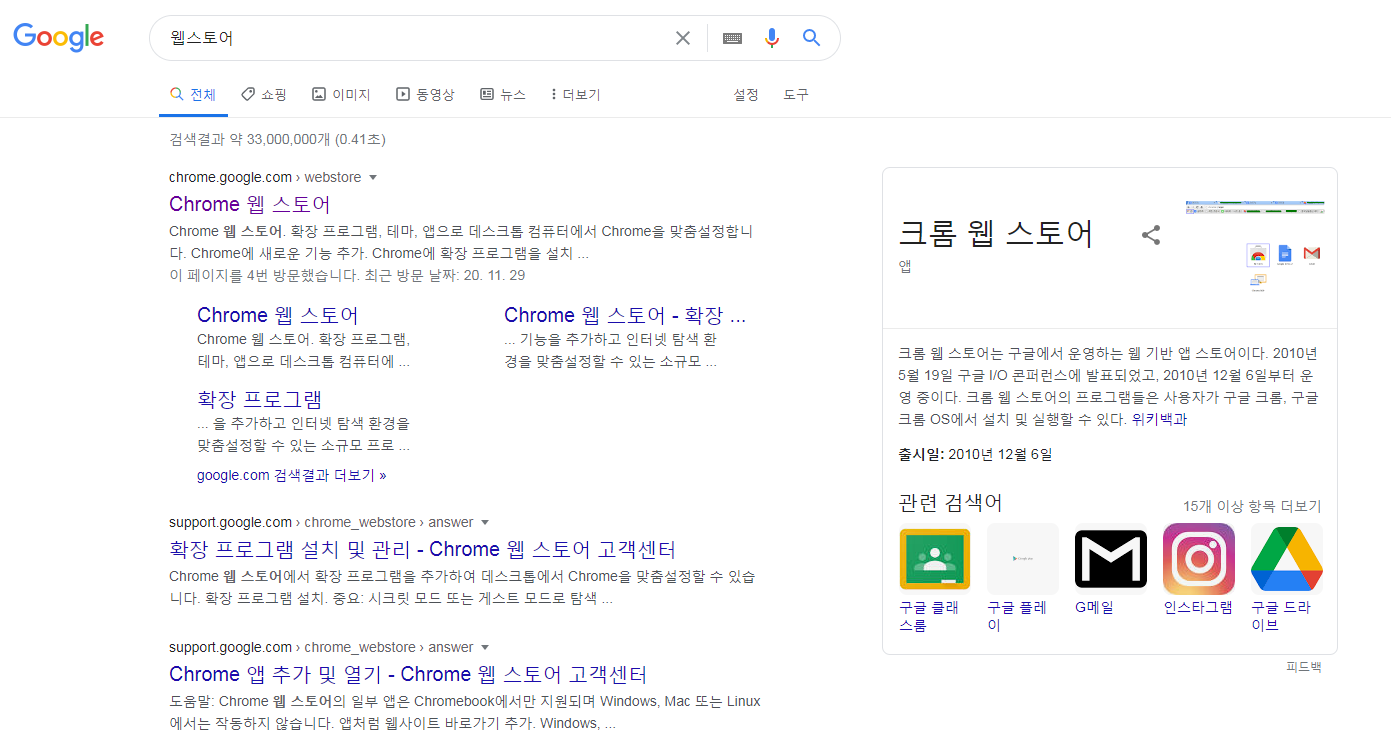Click the 구글 드라이브 label text
The width and height of the screenshot is (1391, 736).
click(x=1281, y=616)
